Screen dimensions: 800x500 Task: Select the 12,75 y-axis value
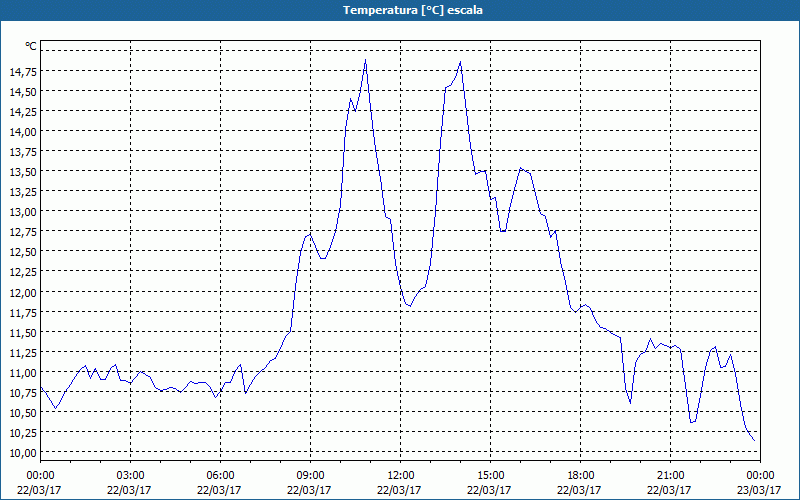pyautogui.click(x=23, y=232)
